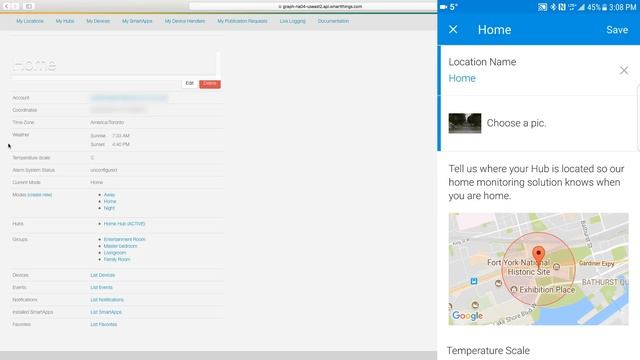The image size is (640, 360).
Task: Open the My SmartApps tab
Action: click(137, 21)
